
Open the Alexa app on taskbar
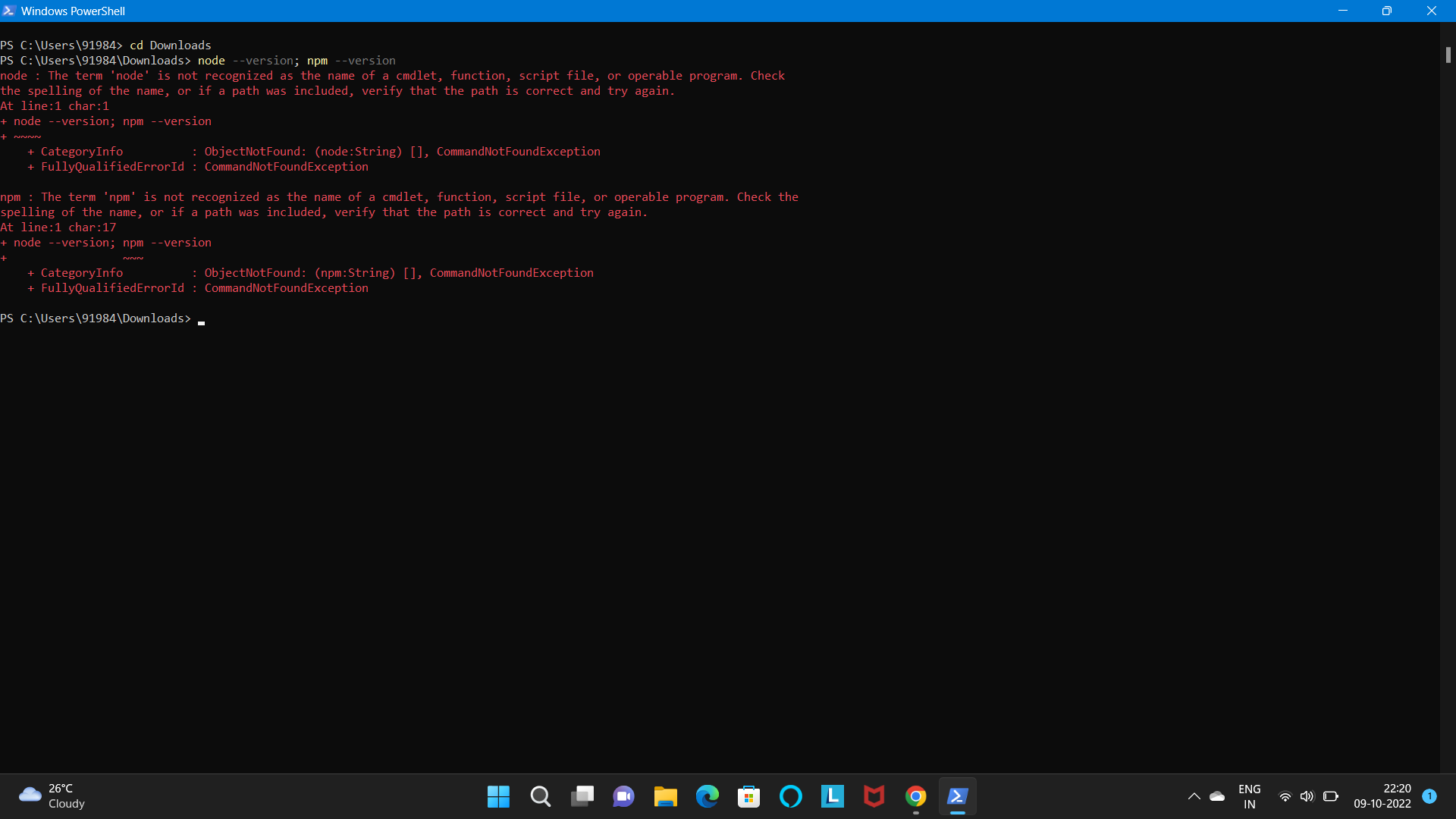point(790,796)
